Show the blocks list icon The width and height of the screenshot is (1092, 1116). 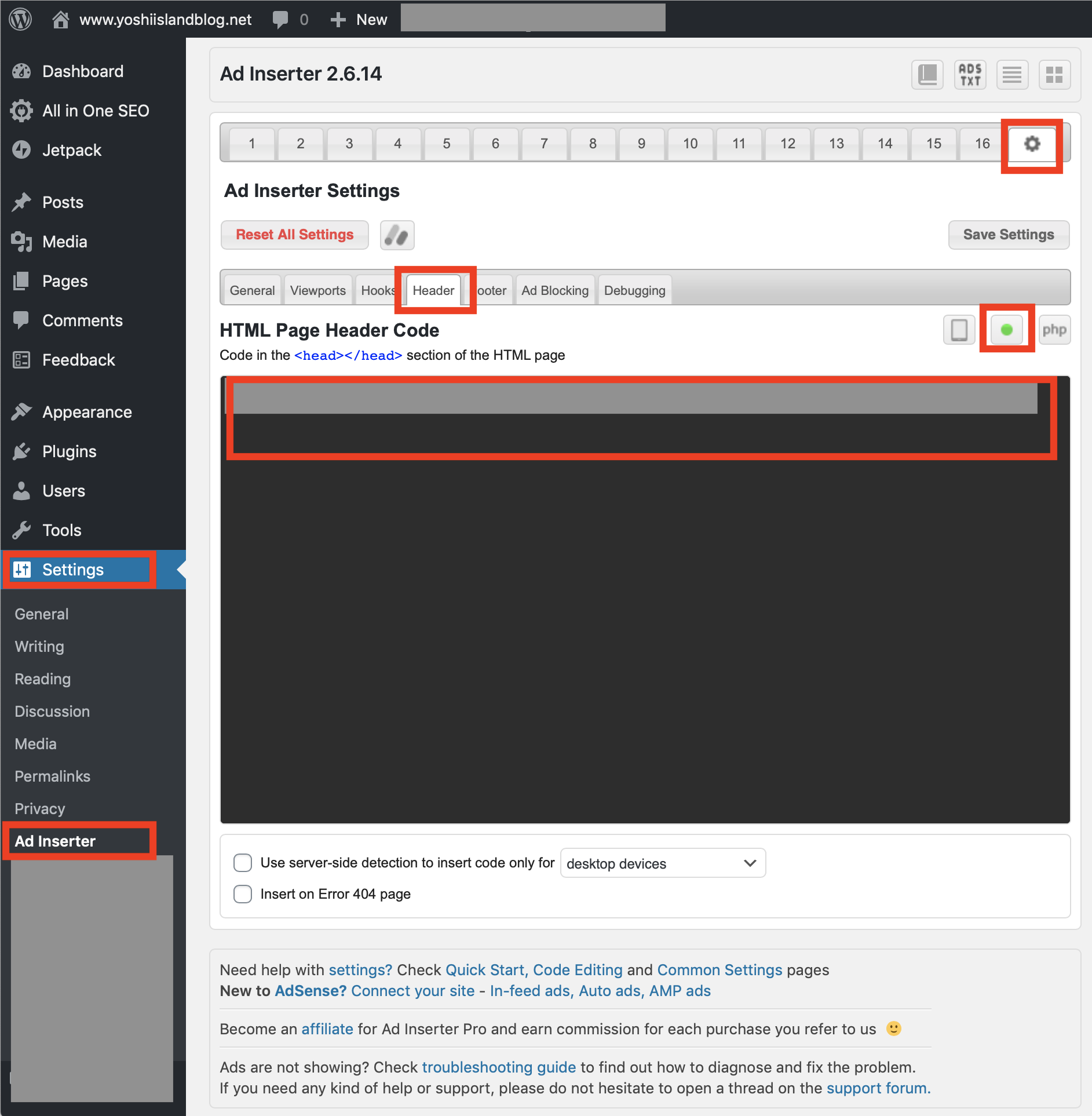[1012, 75]
